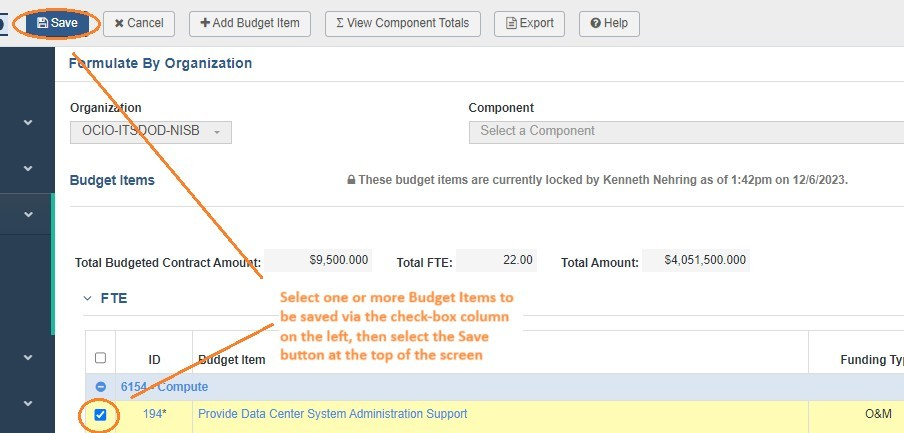904x433 pixels.
Task: Click the floppy disk Save icon
Action: pos(42,23)
